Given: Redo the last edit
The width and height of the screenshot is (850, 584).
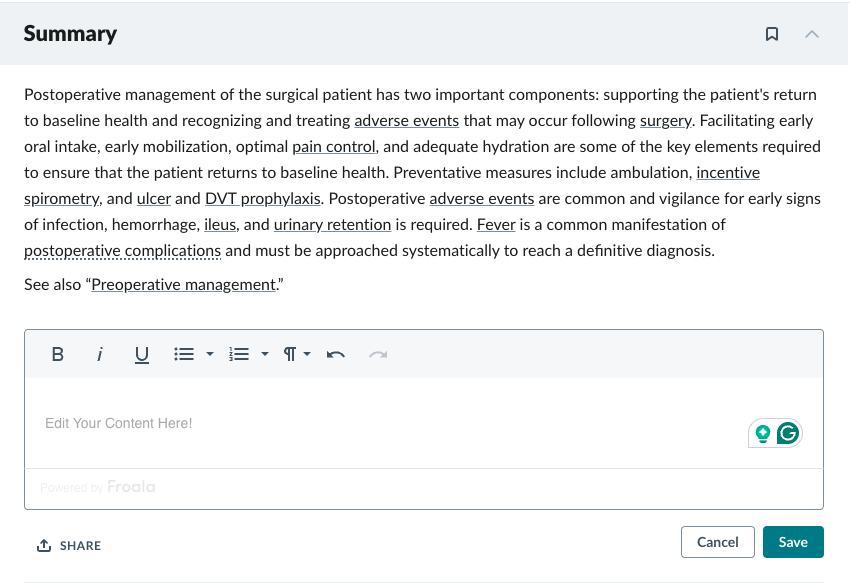Looking at the screenshot, I should (378, 355).
